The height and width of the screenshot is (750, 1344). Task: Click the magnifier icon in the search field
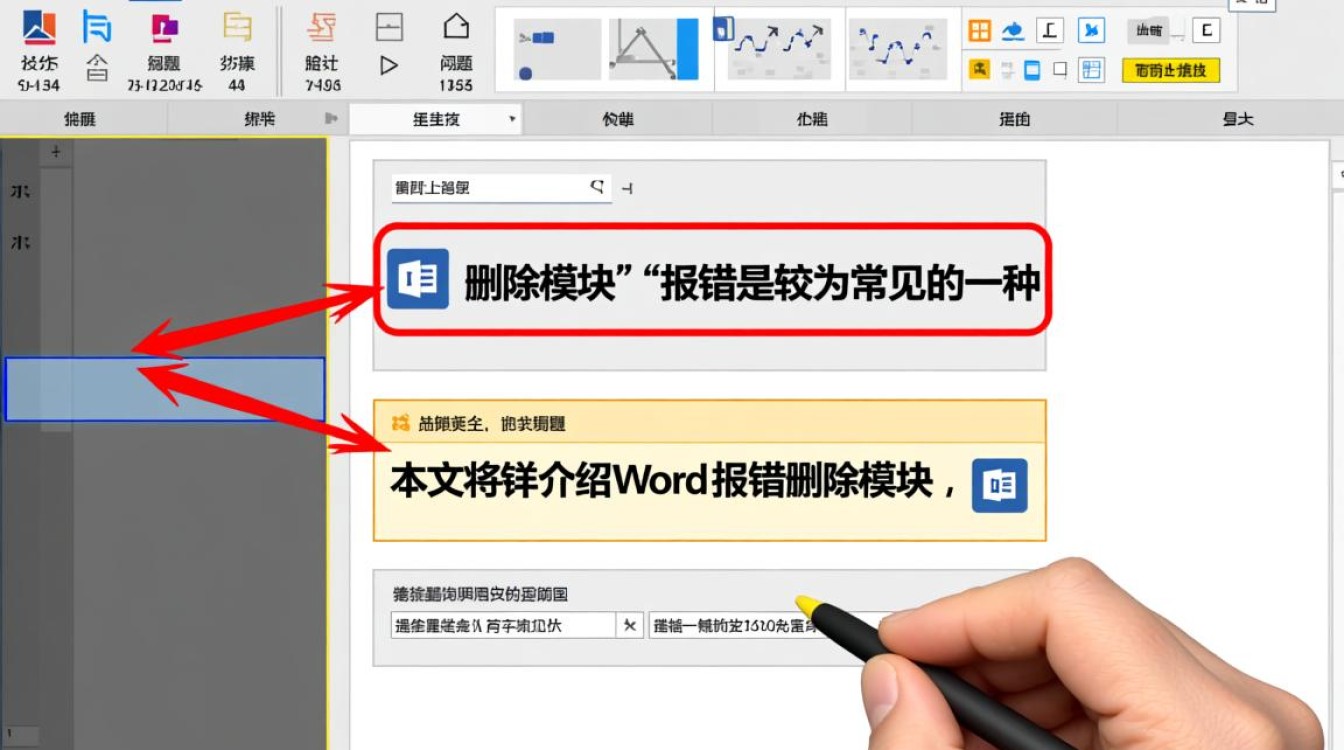[597, 186]
